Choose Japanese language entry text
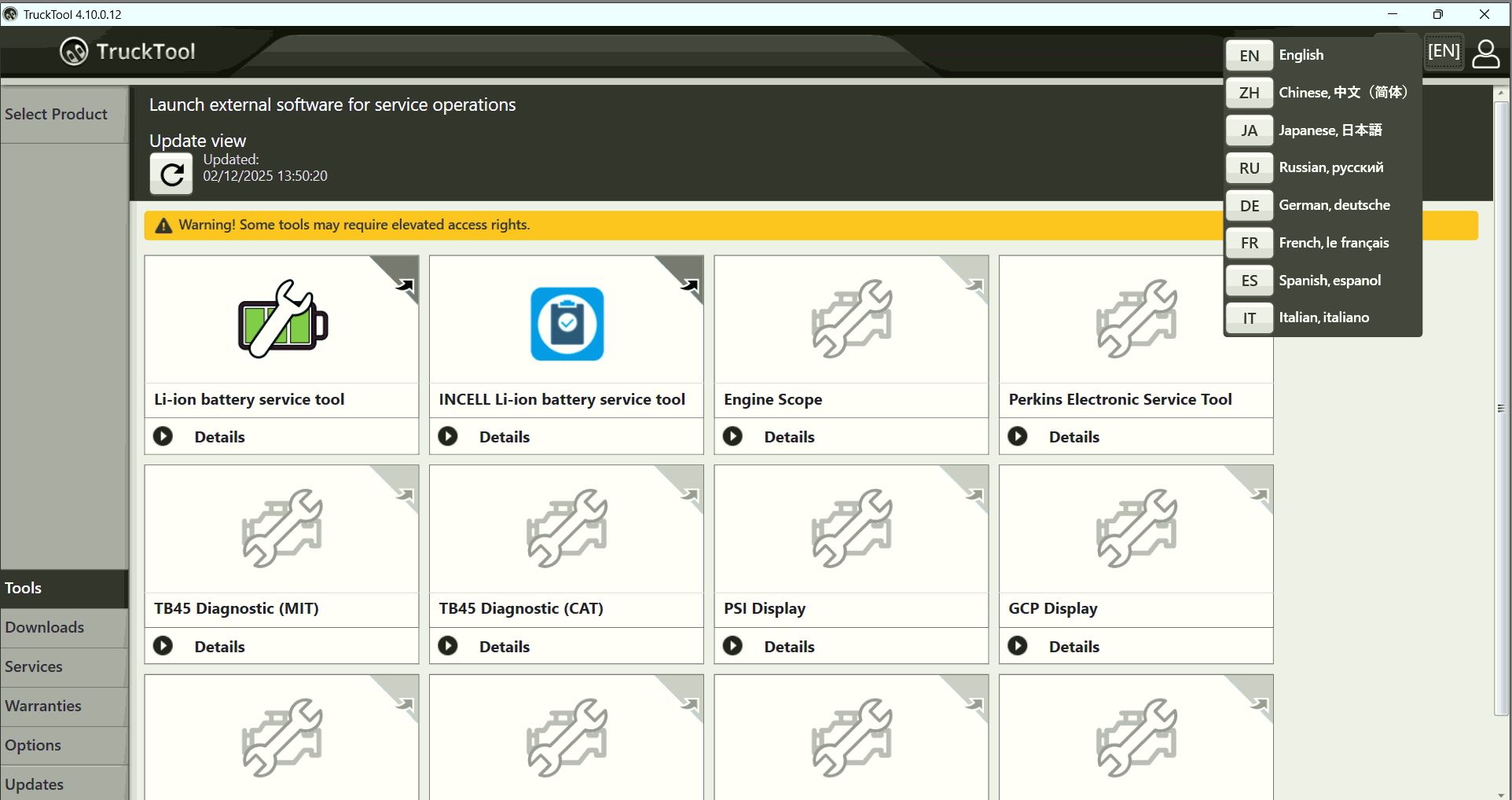Image resolution: width=1512 pixels, height=800 pixels. (x=1330, y=130)
